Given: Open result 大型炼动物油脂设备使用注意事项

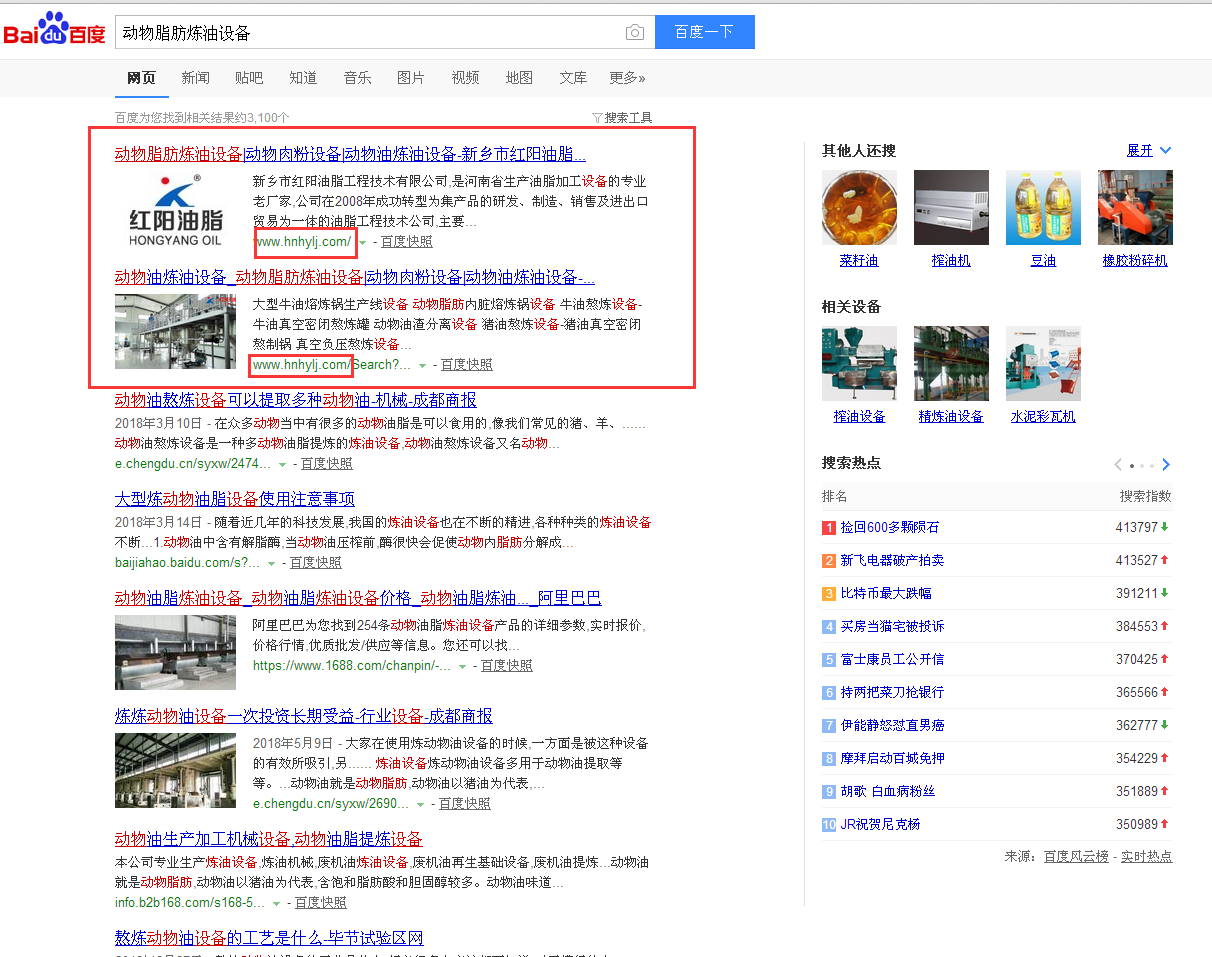Looking at the screenshot, I should tap(235, 499).
